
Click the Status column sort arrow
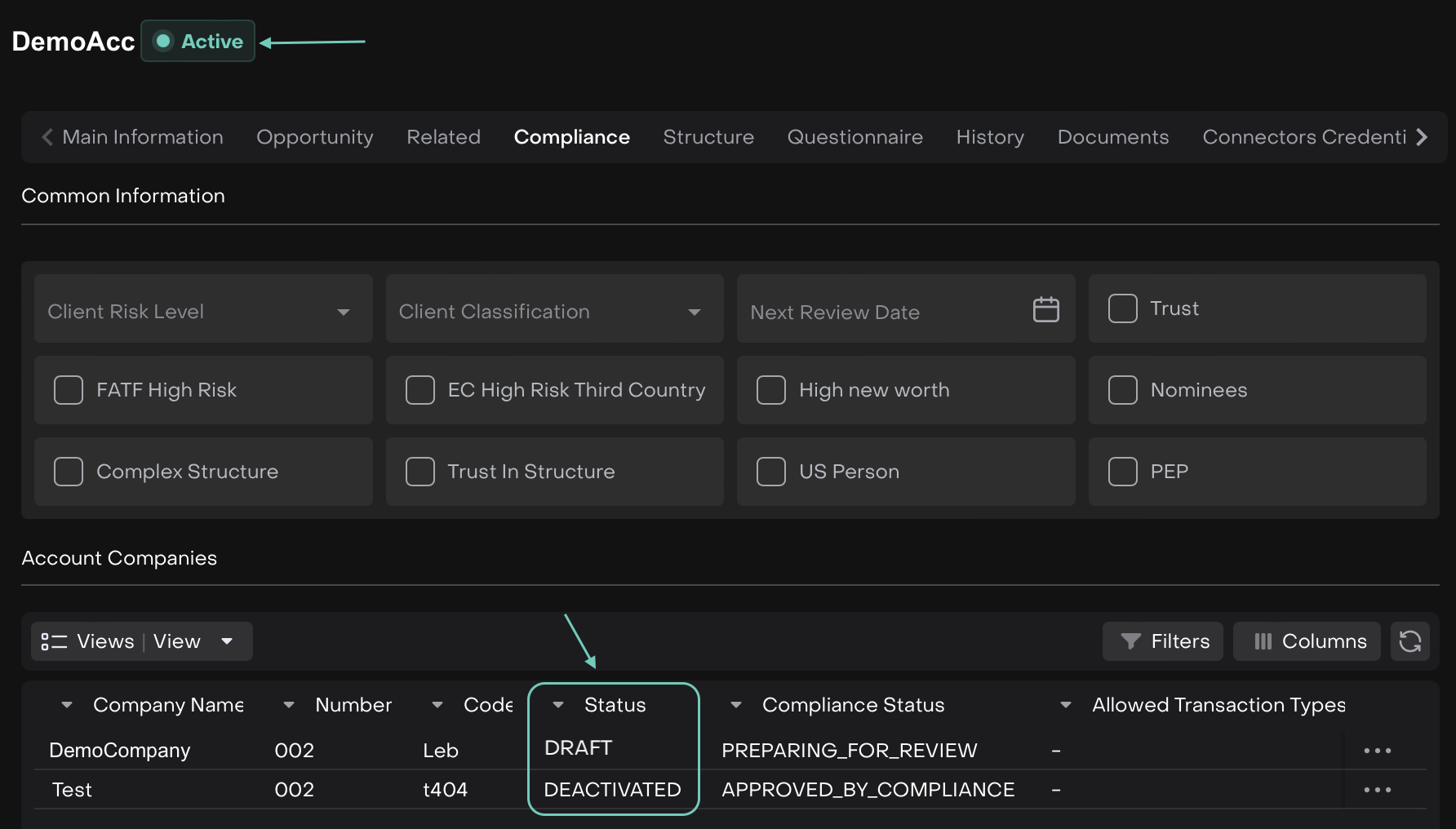[558, 705]
